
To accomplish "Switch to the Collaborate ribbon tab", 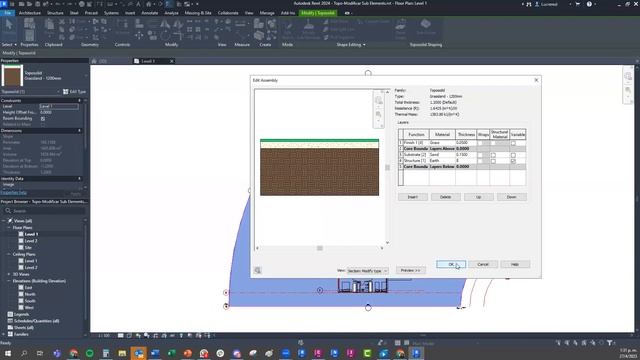I will pyautogui.click(x=228, y=13).
